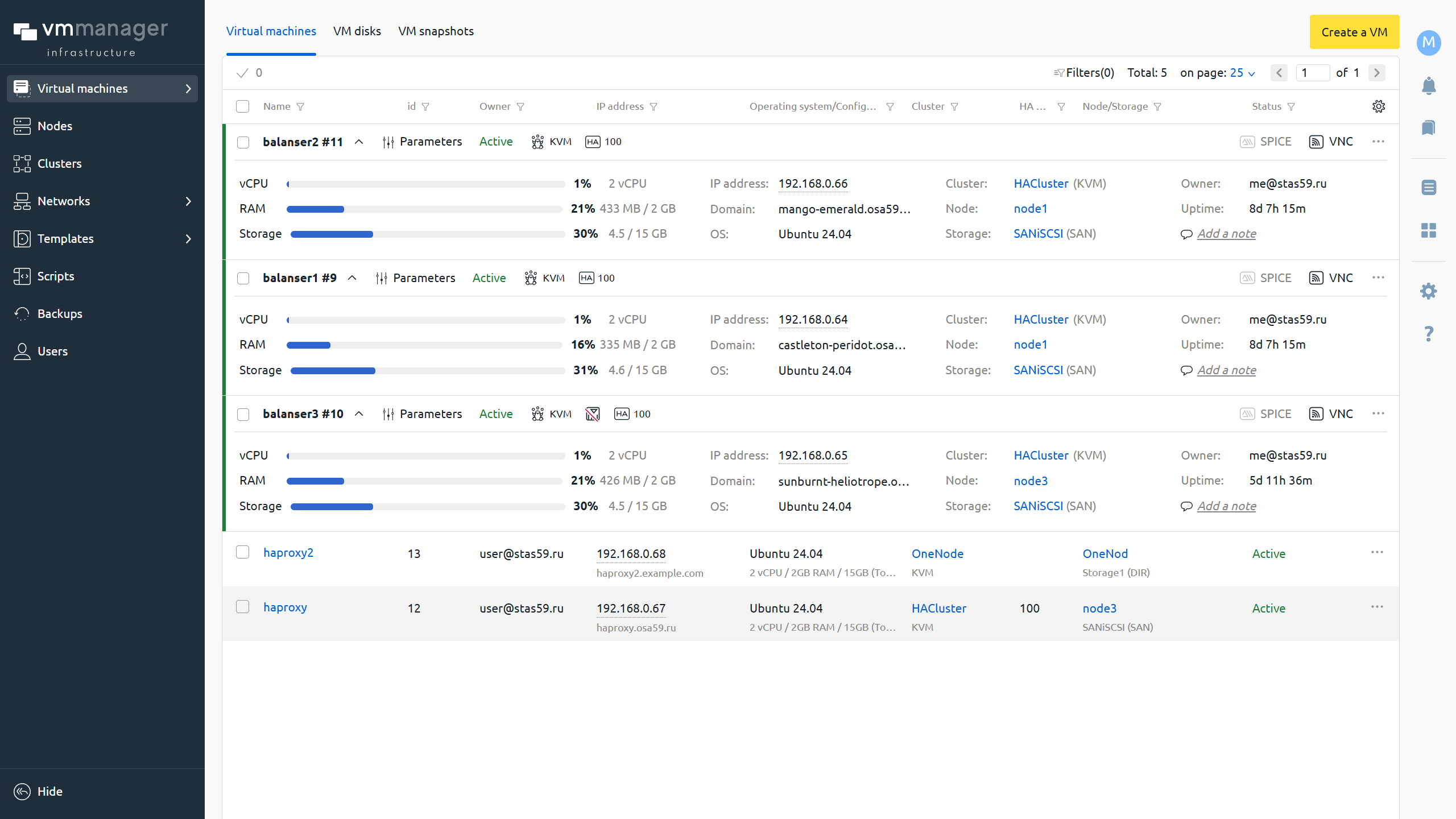
Task: Open three-dot menu for haproxy2
Action: [x=1377, y=552]
